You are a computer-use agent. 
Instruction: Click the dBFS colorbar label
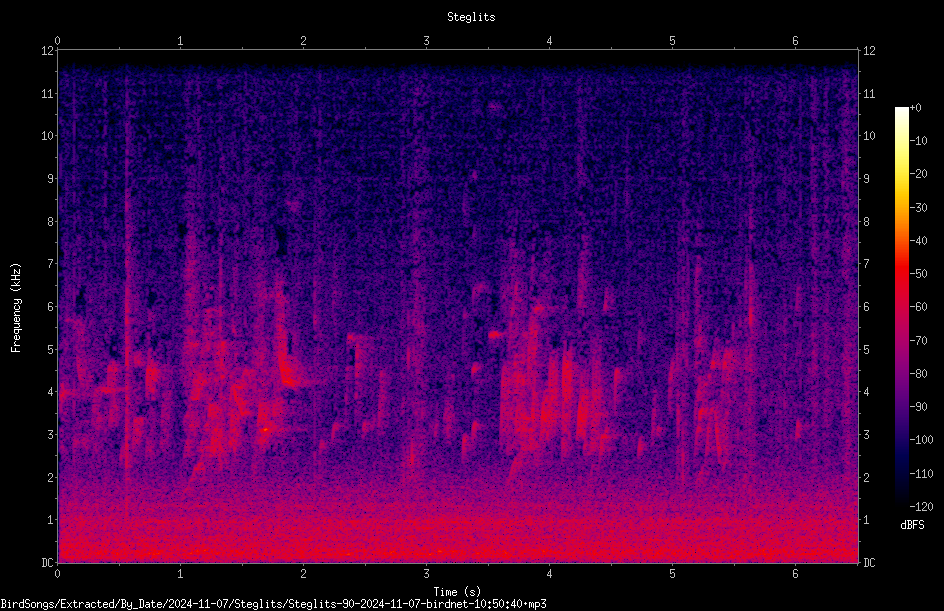(x=912, y=525)
